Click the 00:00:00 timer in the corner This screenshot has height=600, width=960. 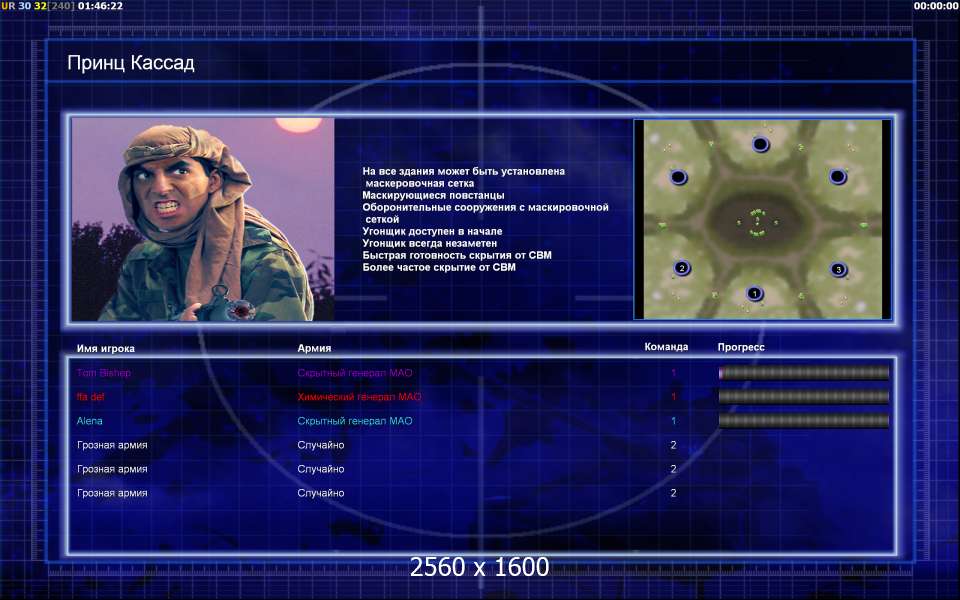pyautogui.click(x=936, y=6)
